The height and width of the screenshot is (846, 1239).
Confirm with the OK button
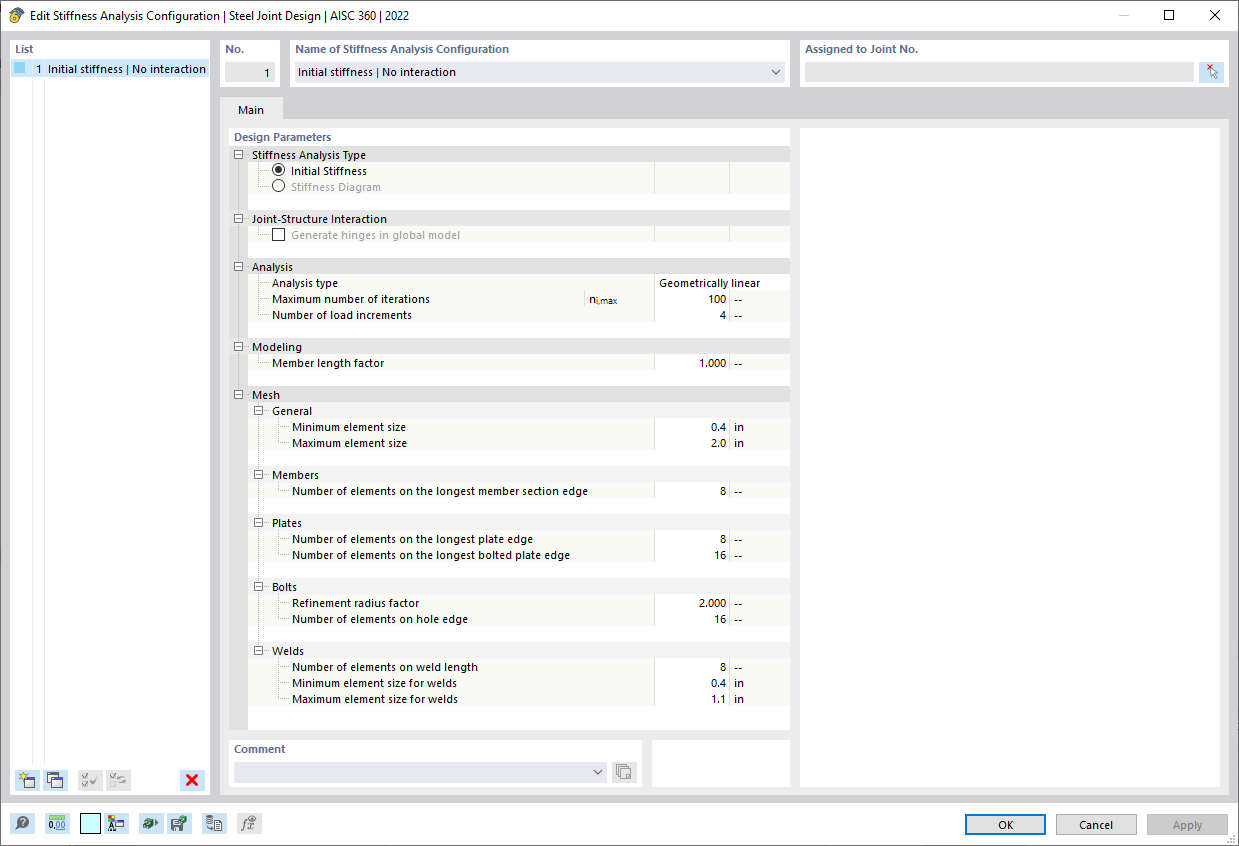1005,825
